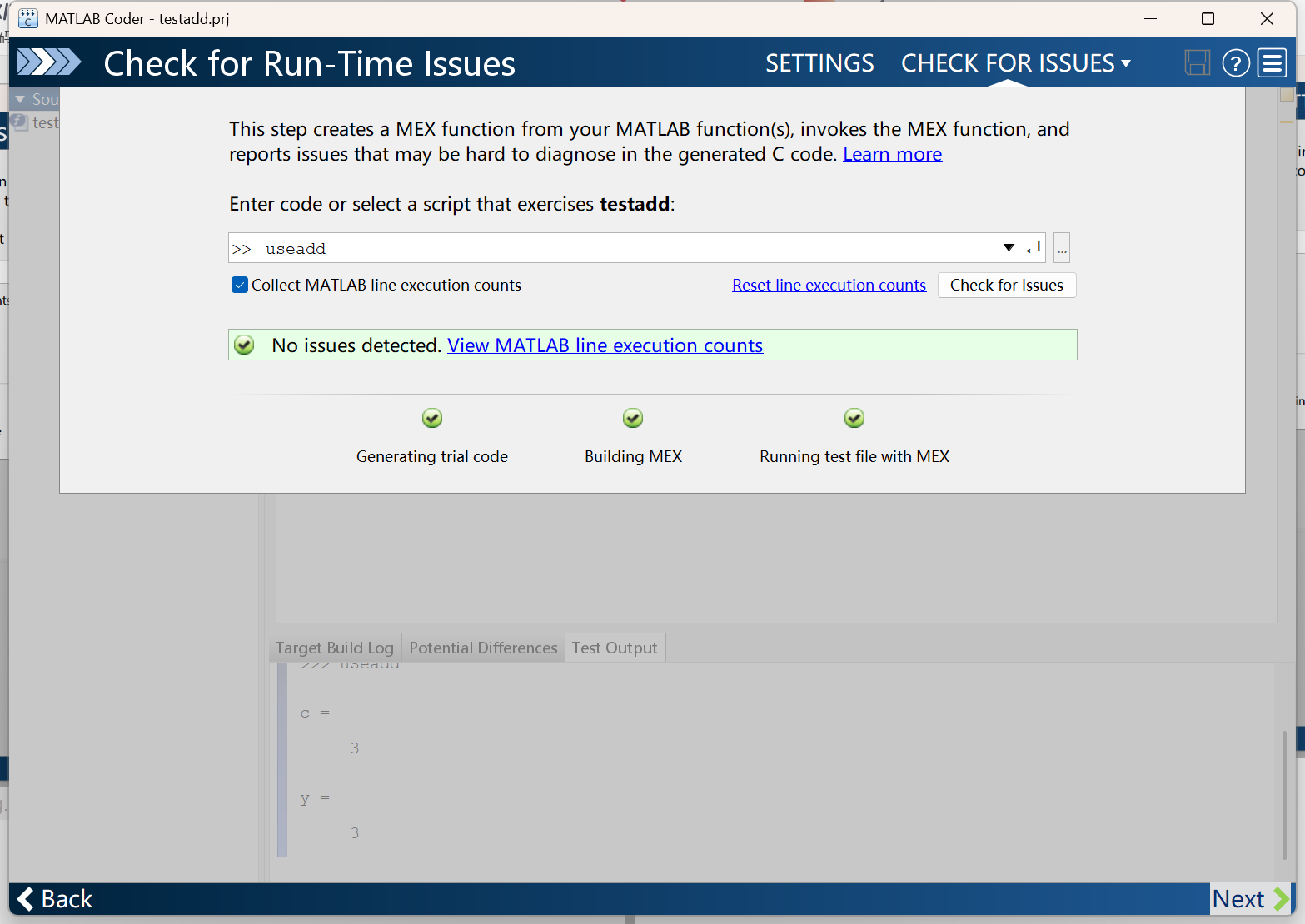Click the workflow steps arrows icon

[x=49, y=62]
